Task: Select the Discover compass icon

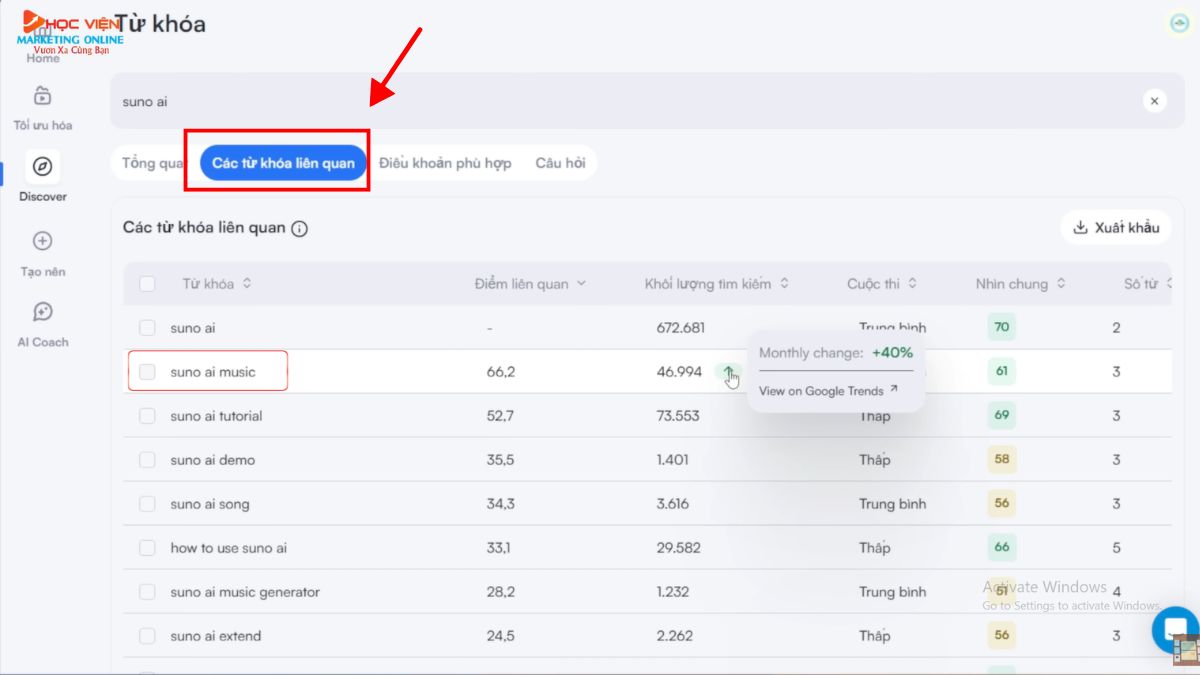Action: pos(42,167)
